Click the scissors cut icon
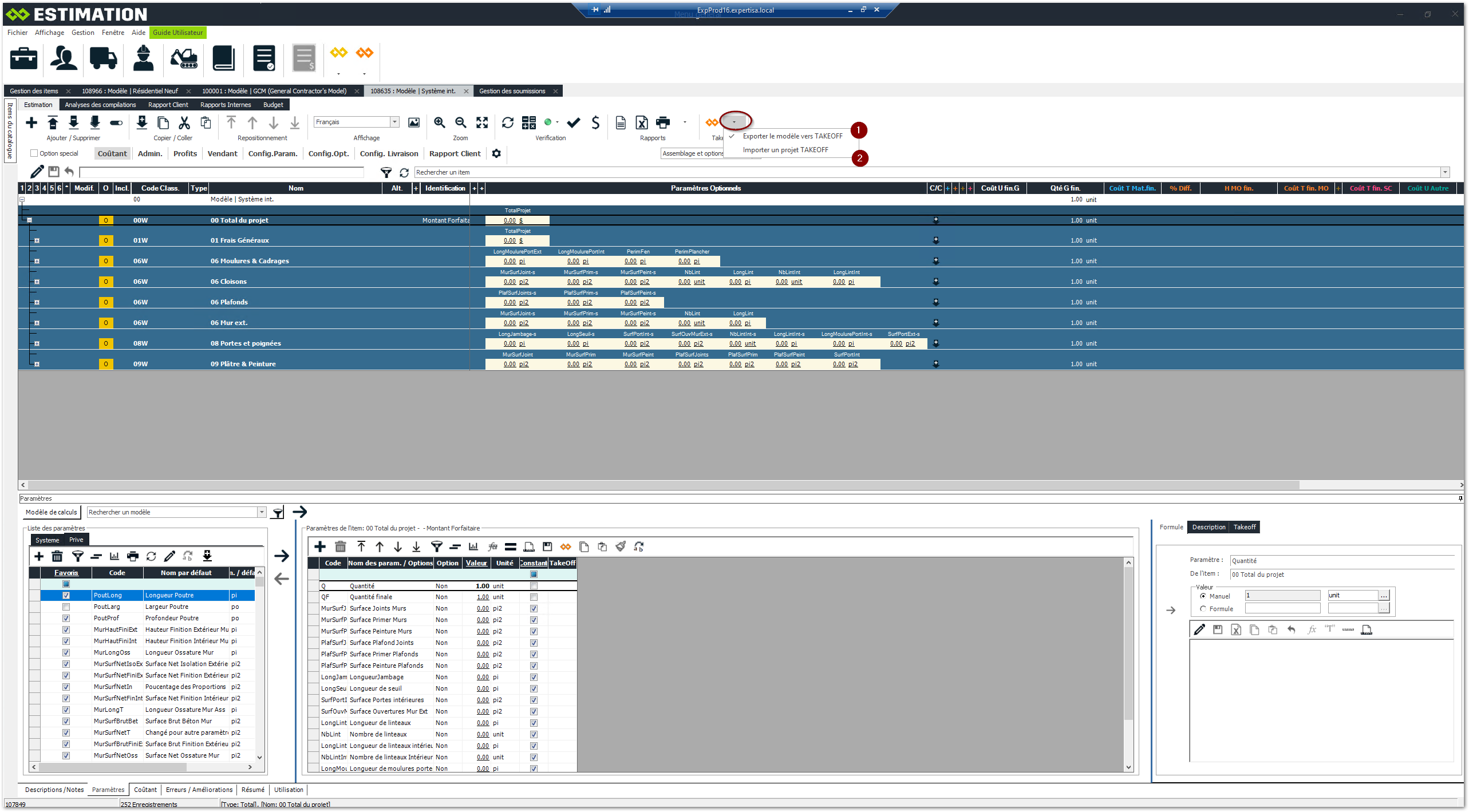This screenshot has width=1469, height=812. (x=184, y=122)
